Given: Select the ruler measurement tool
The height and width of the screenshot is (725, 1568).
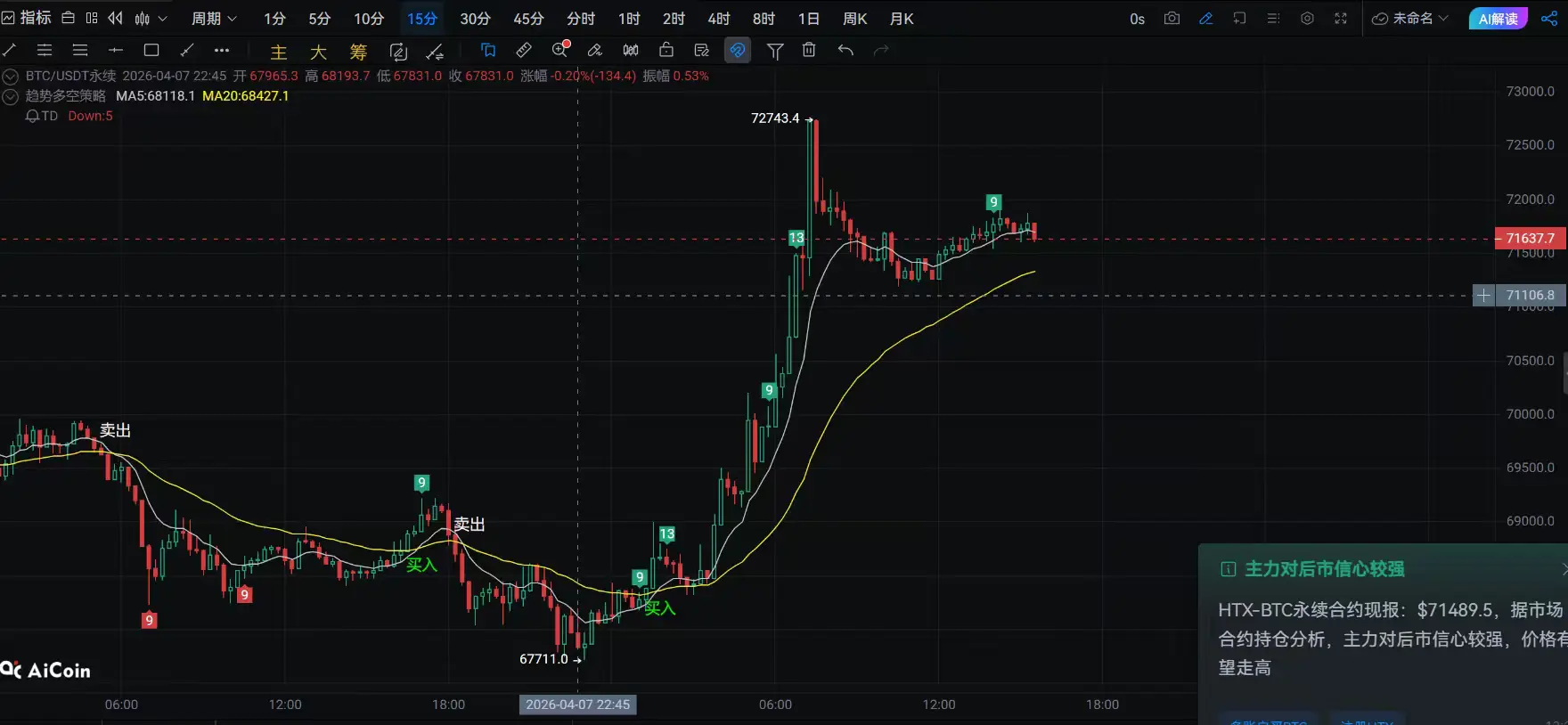Looking at the screenshot, I should click(524, 50).
